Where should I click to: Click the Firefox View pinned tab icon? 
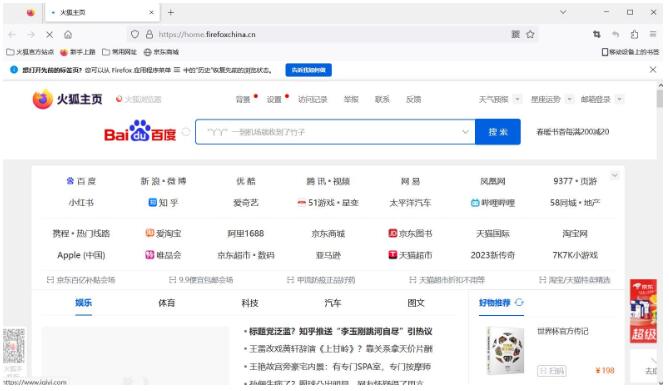pyautogui.click(x=30, y=12)
